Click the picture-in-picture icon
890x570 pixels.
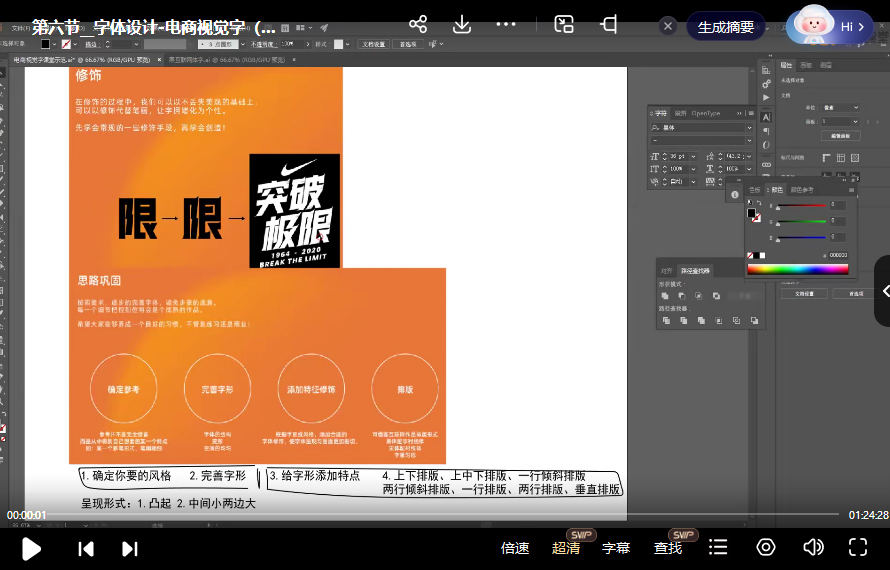click(x=565, y=25)
